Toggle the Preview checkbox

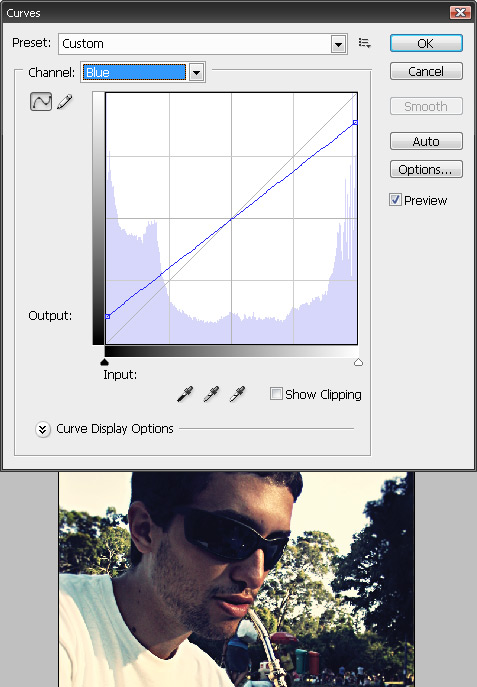pos(395,200)
